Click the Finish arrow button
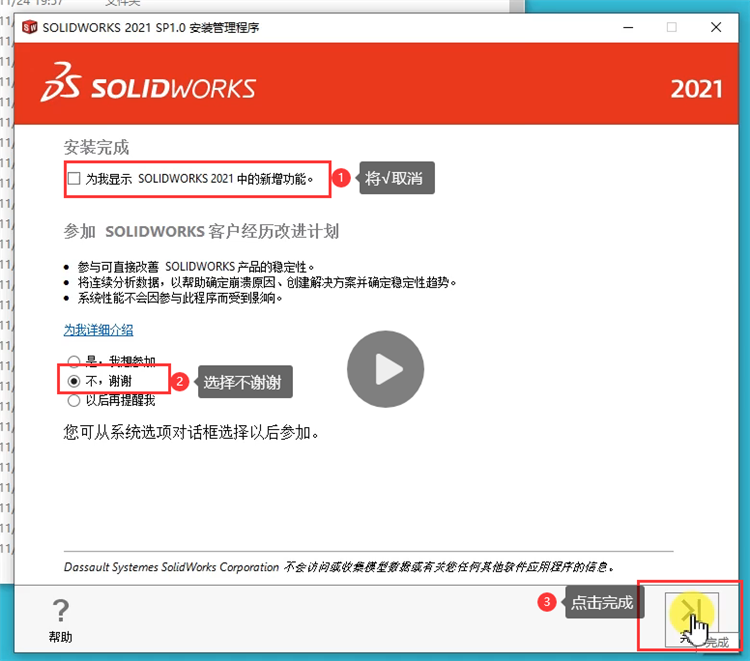The height and width of the screenshot is (661, 750). (x=692, y=619)
